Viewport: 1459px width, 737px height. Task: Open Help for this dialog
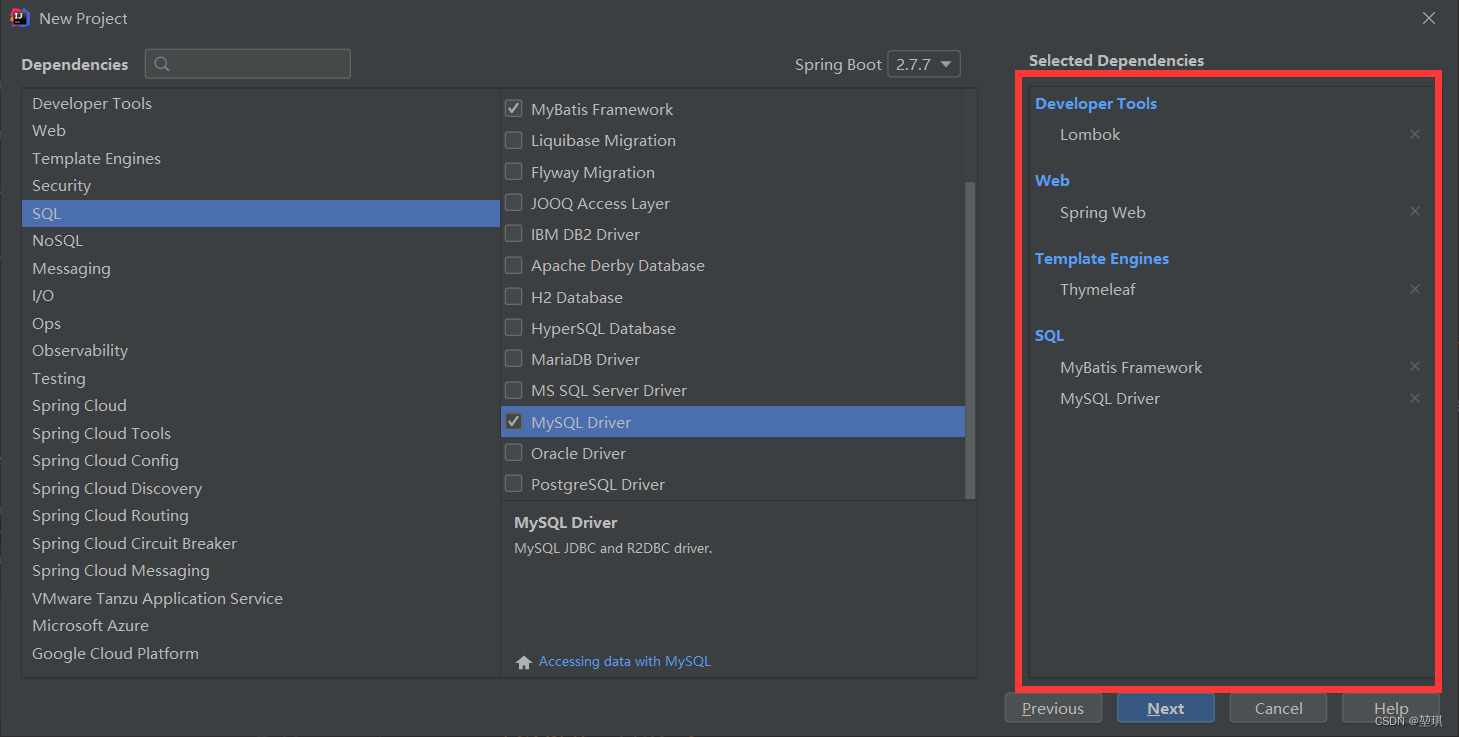[1391, 708]
